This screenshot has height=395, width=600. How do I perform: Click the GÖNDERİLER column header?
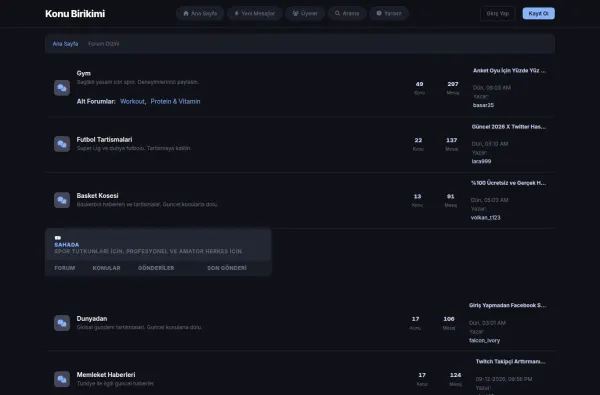(x=156, y=268)
